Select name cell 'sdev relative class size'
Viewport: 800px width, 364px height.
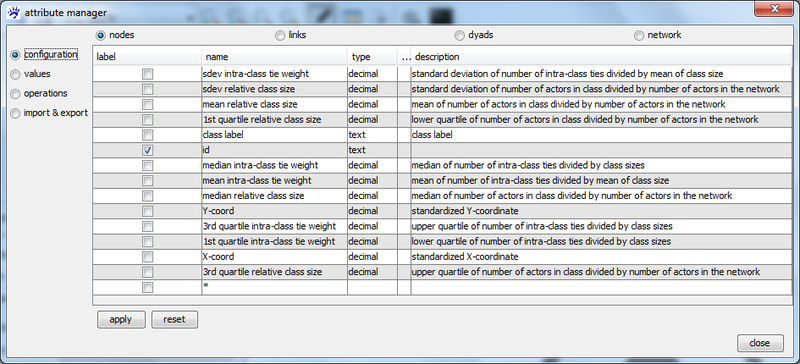coord(274,89)
